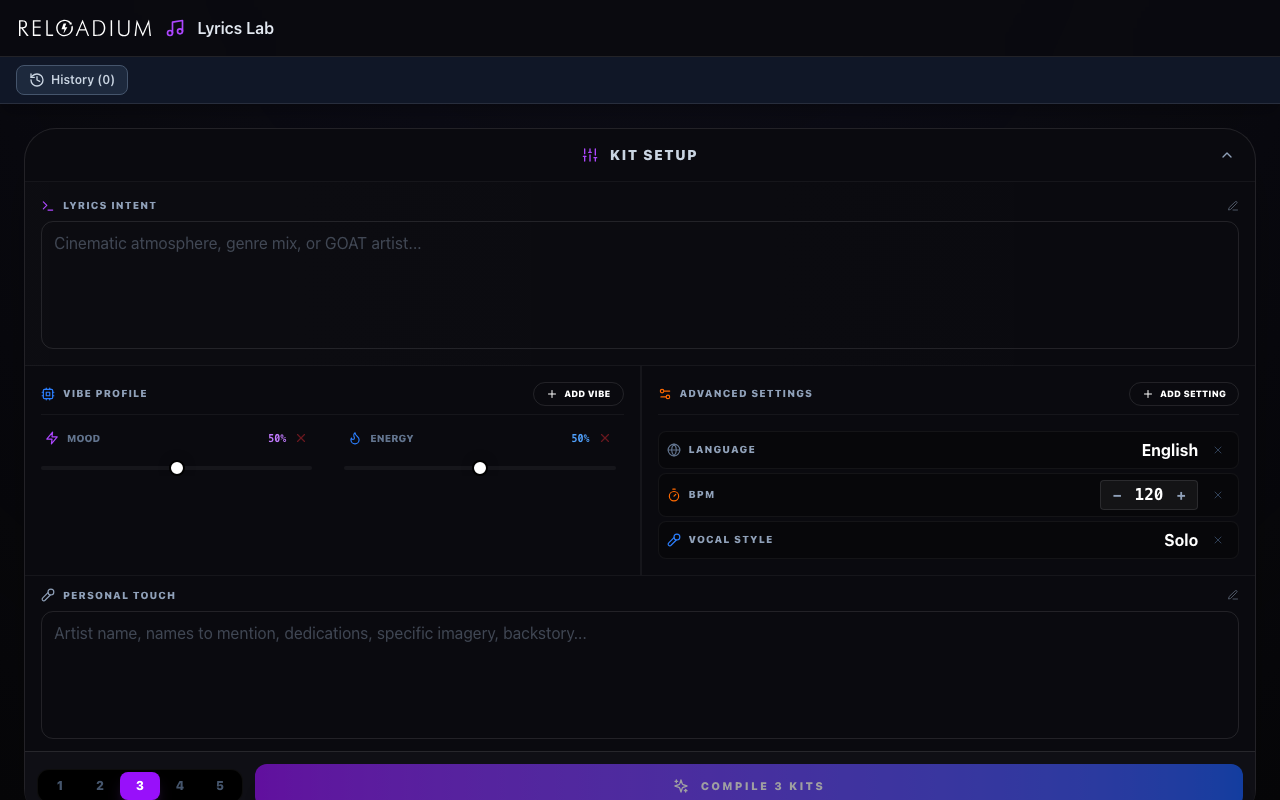This screenshot has height=800, width=1280.
Task: Select kit count 1
Action: coord(60,786)
